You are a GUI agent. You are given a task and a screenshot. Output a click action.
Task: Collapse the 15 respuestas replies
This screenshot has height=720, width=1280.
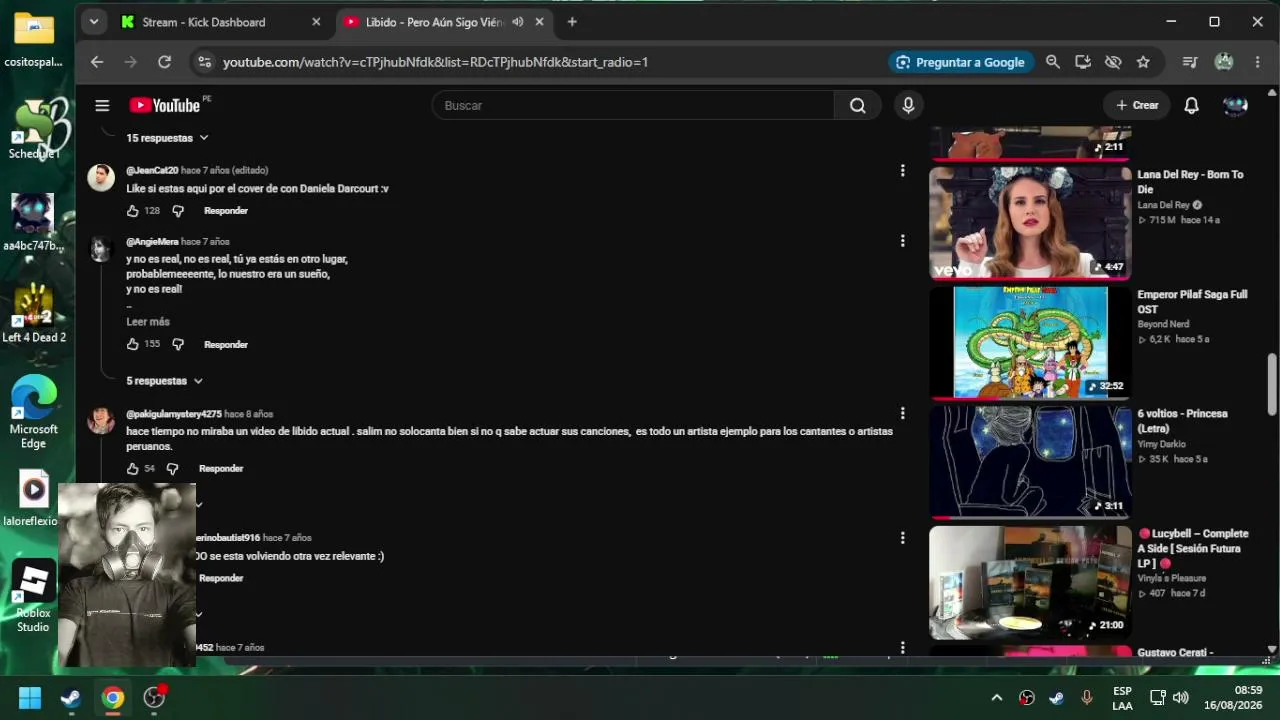coord(167,138)
